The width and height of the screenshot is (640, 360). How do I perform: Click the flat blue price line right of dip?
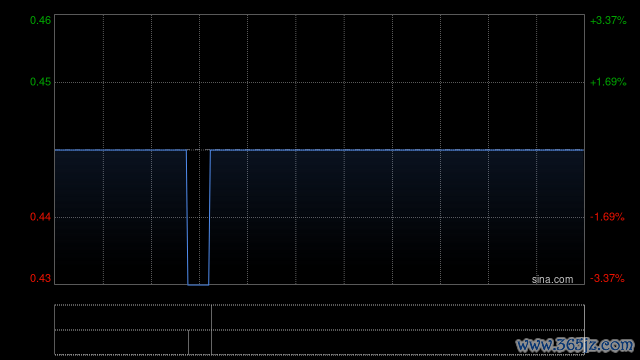pos(397,150)
